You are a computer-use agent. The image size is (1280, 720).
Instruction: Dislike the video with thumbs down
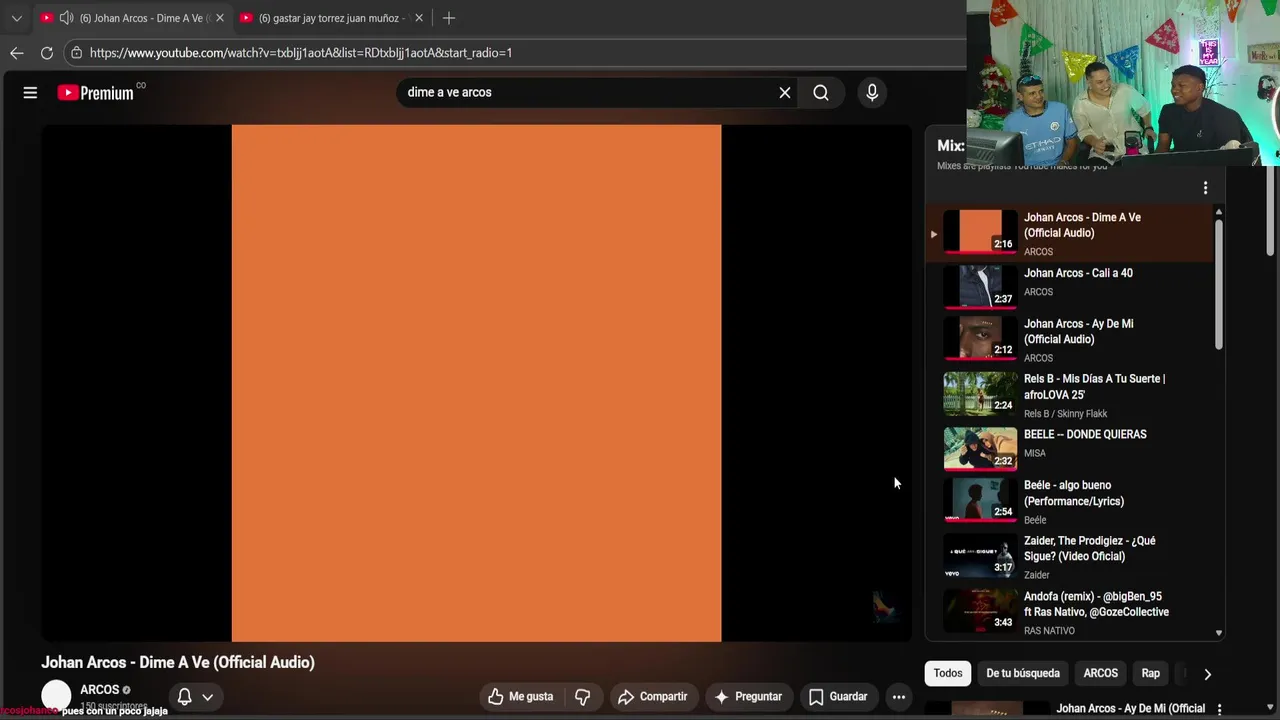583,697
